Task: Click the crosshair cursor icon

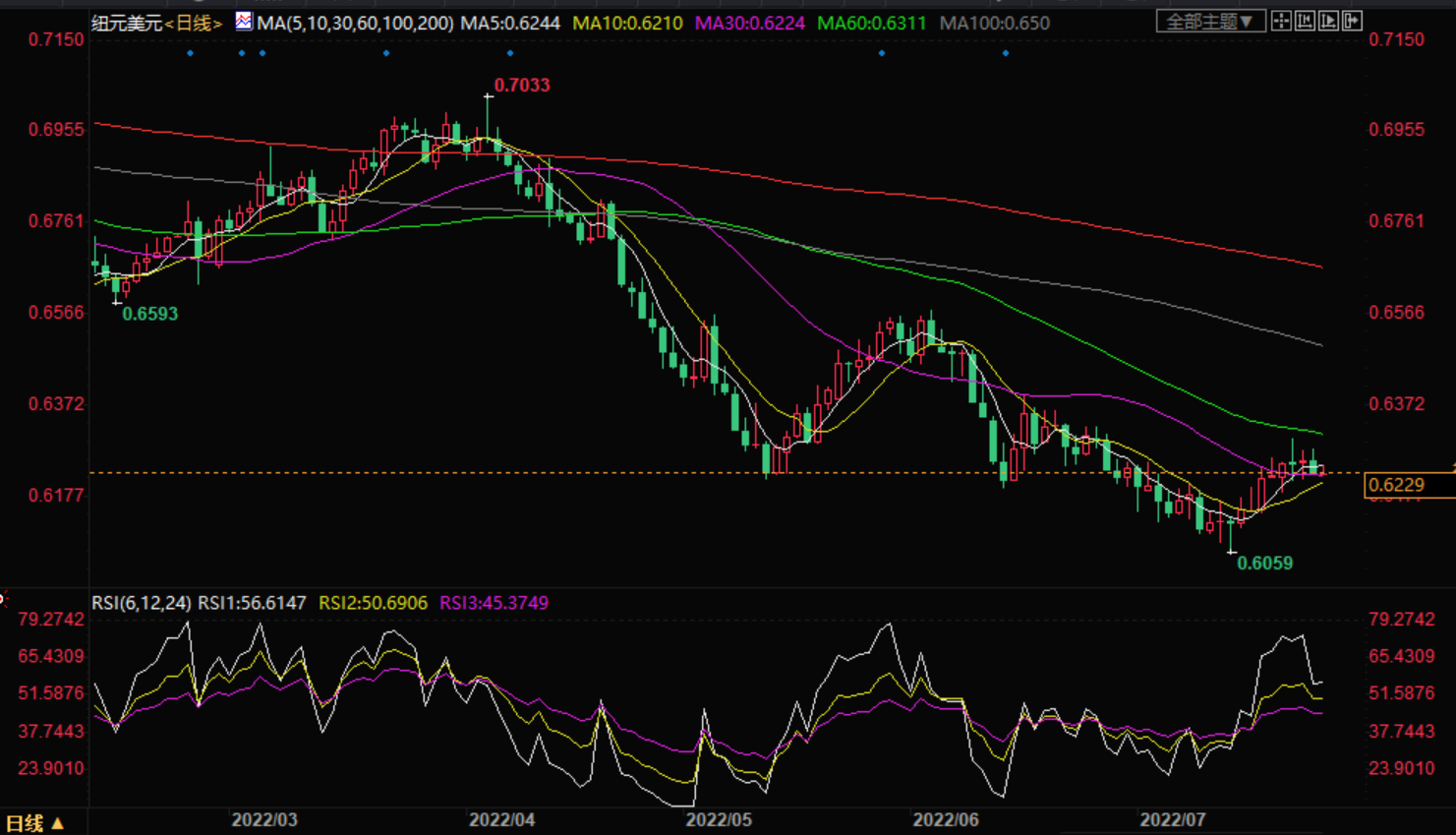Action: pos(1281,21)
